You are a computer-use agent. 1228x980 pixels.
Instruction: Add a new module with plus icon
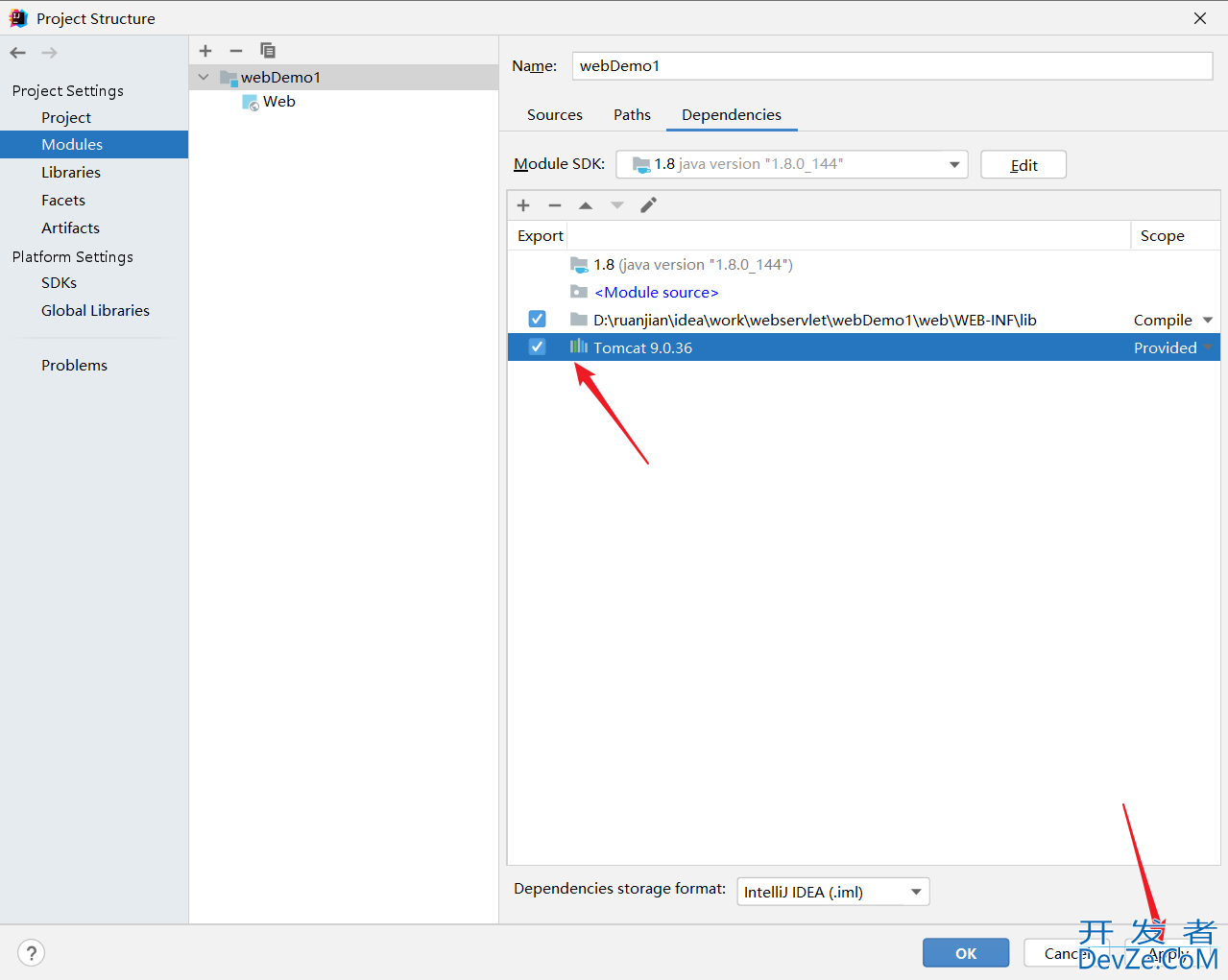205,50
